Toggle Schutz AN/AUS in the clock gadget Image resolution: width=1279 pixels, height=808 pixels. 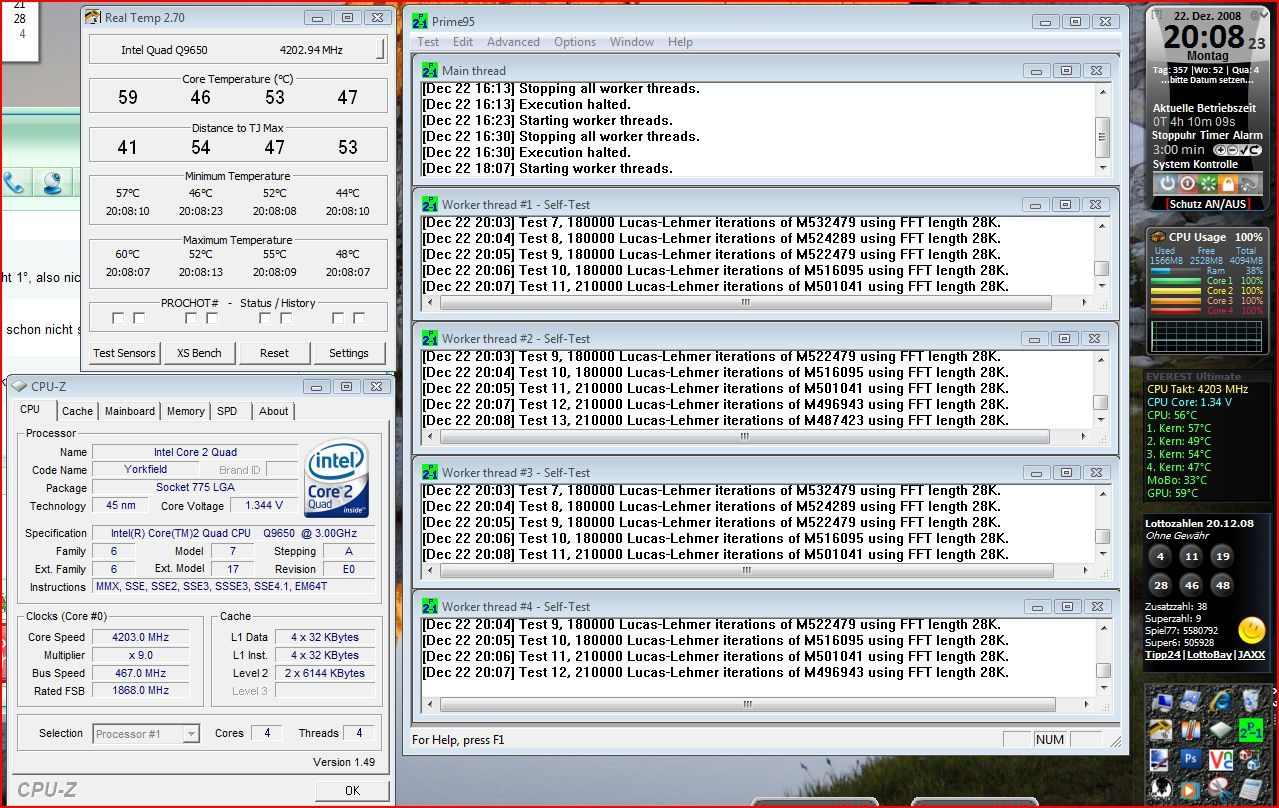[x=1208, y=204]
